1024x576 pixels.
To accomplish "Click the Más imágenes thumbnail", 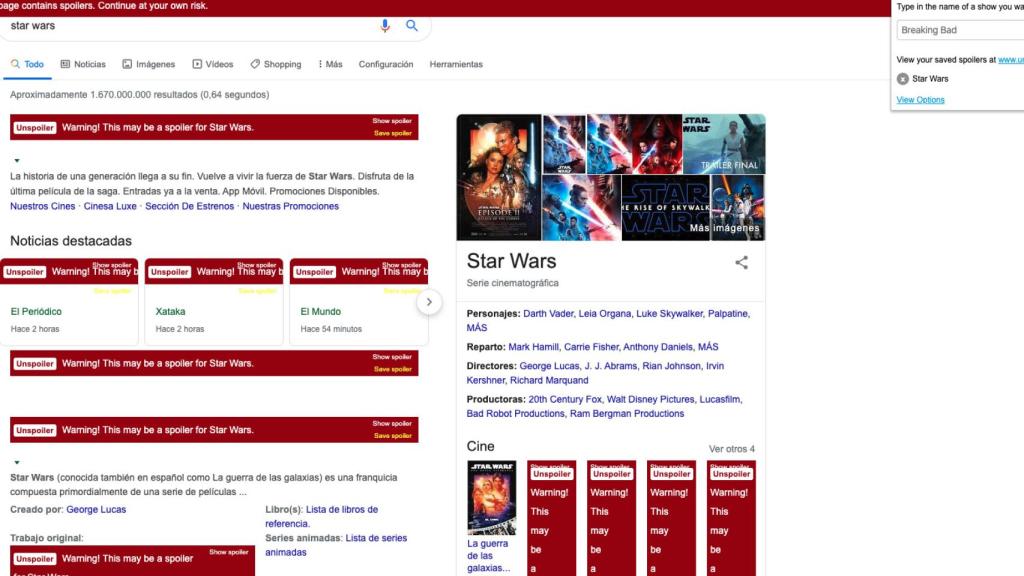I will pyautogui.click(x=738, y=208).
